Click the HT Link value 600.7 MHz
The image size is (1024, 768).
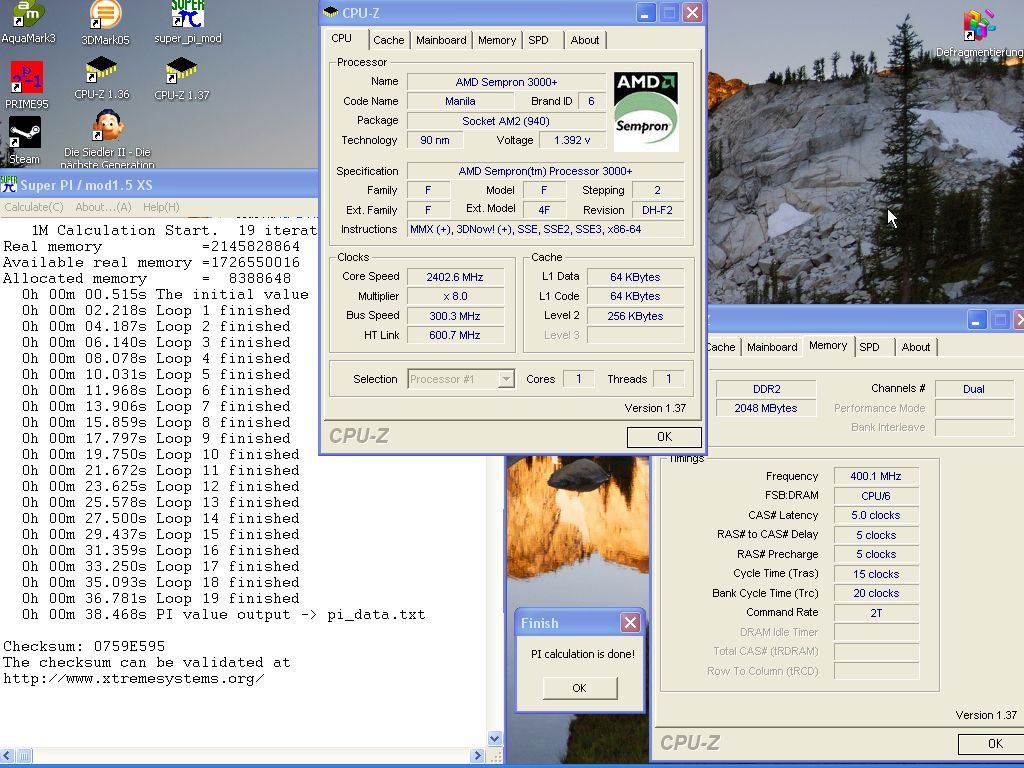pyautogui.click(x=455, y=335)
